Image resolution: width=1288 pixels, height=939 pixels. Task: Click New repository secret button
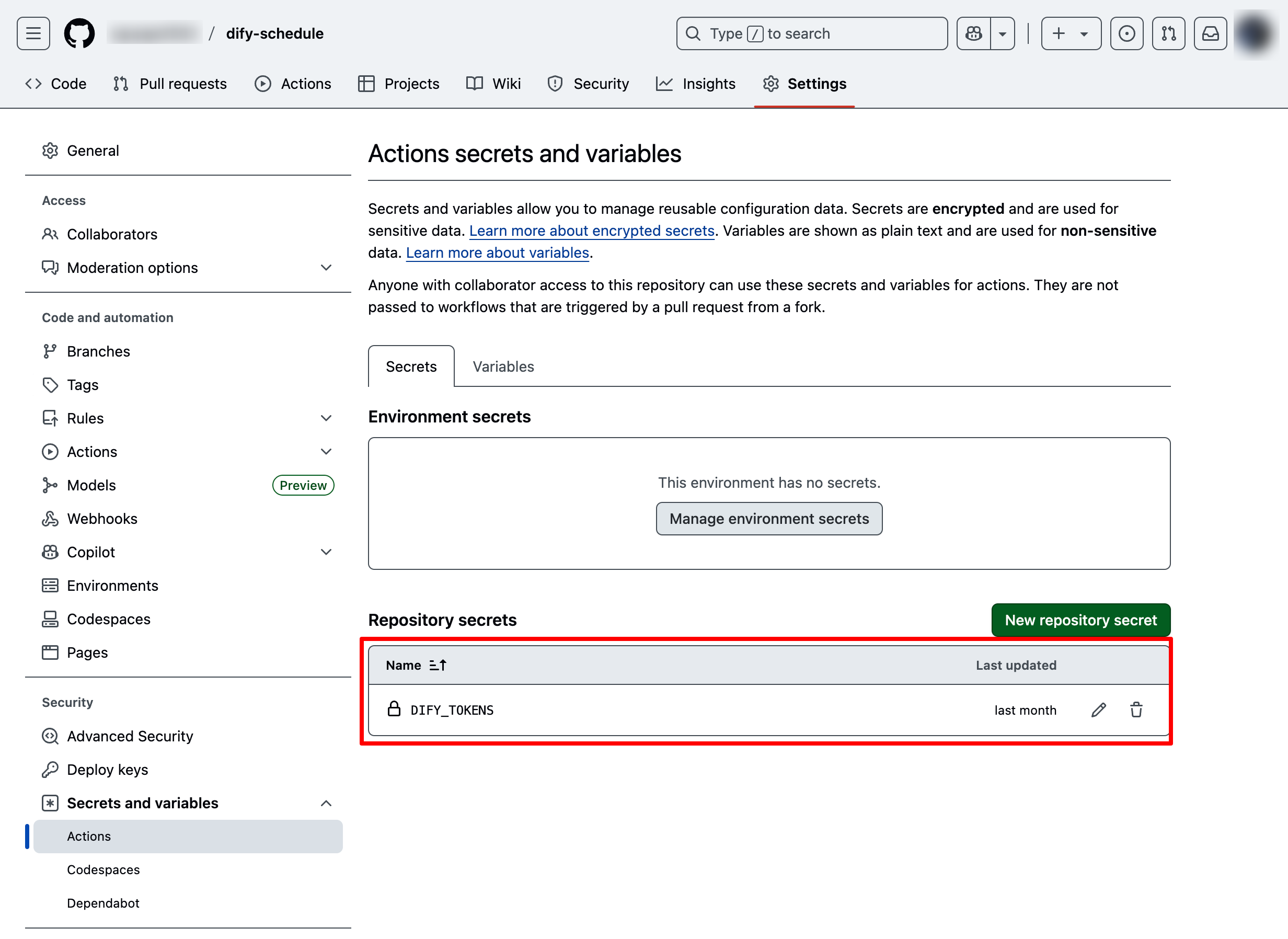1080,620
